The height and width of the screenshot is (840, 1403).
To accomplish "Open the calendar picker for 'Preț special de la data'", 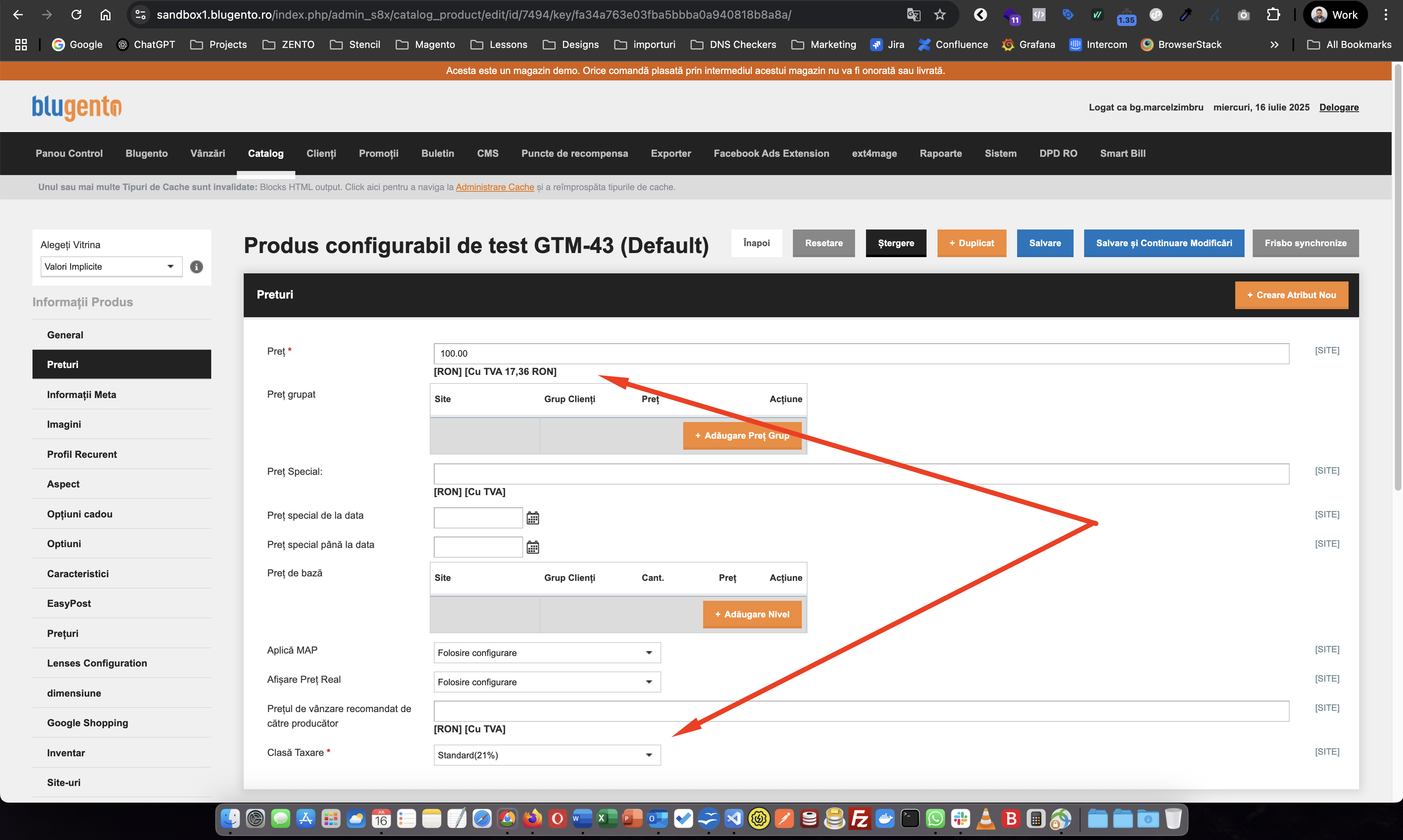I will (533, 518).
